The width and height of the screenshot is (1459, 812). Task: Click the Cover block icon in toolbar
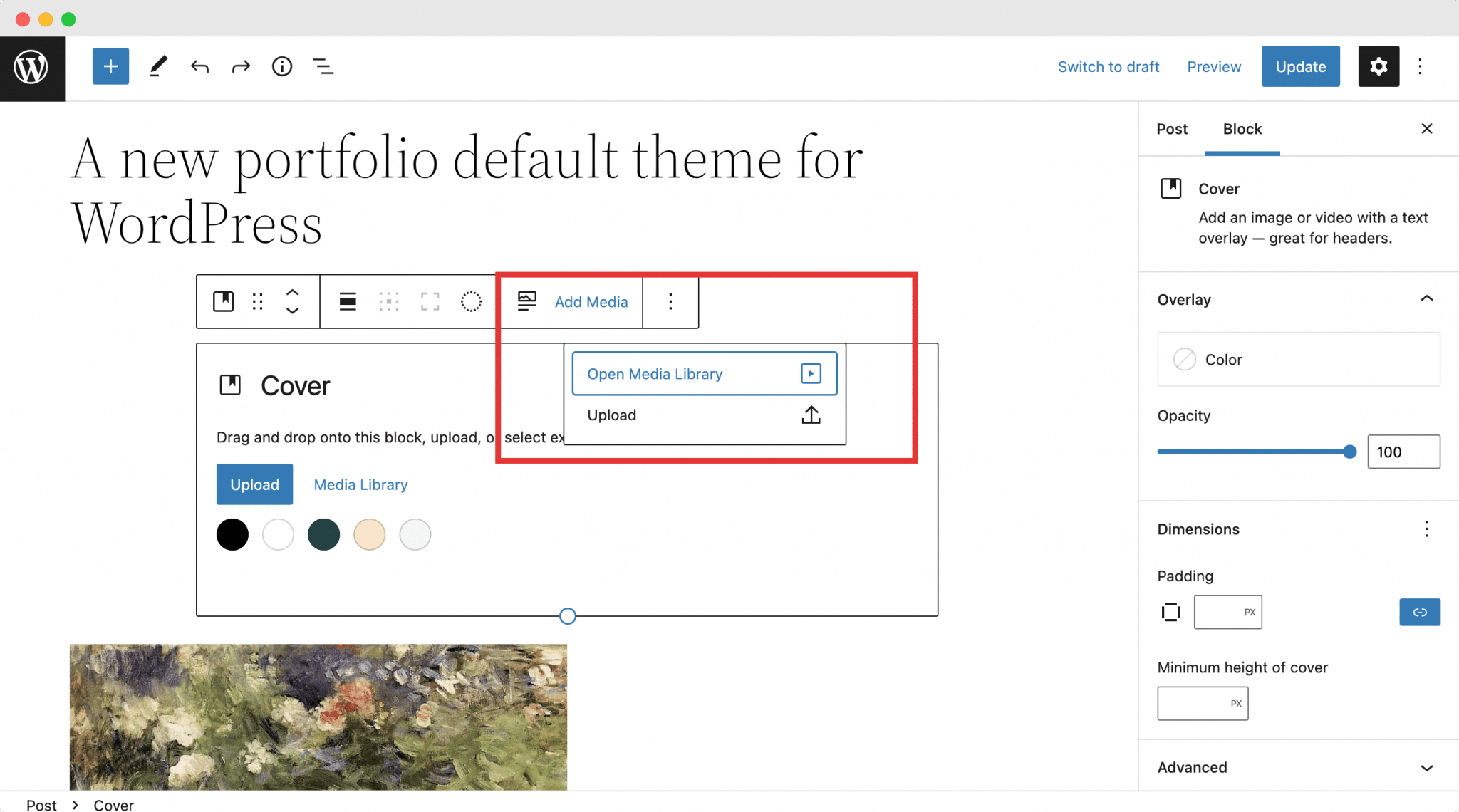click(x=224, y=302)
